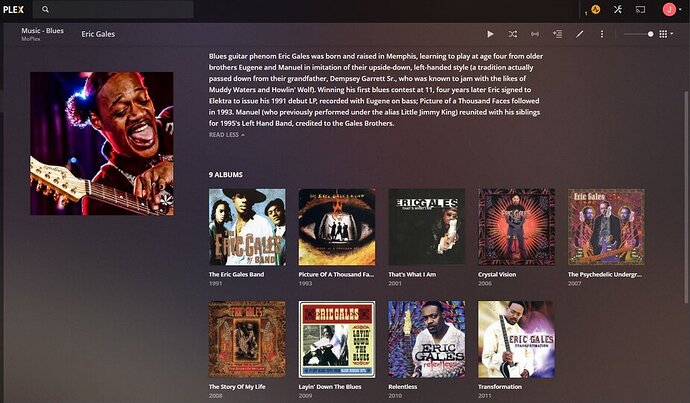Click That's What I Am title
Viewport: 690px width, 403px height.
tap(412, 274)
